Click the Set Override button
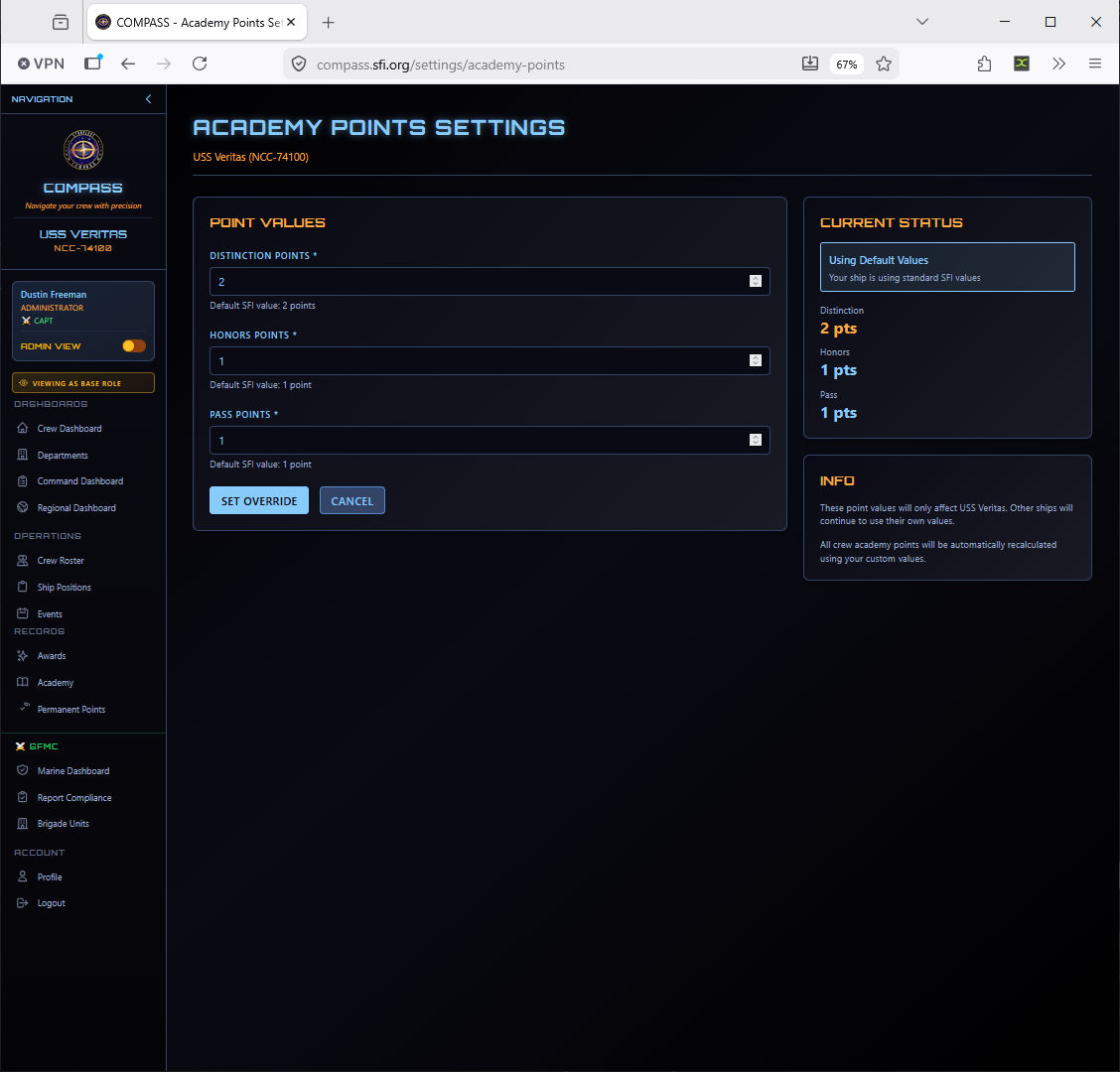The width and height of the screenshot is (1120, 1072). (258, 500)
